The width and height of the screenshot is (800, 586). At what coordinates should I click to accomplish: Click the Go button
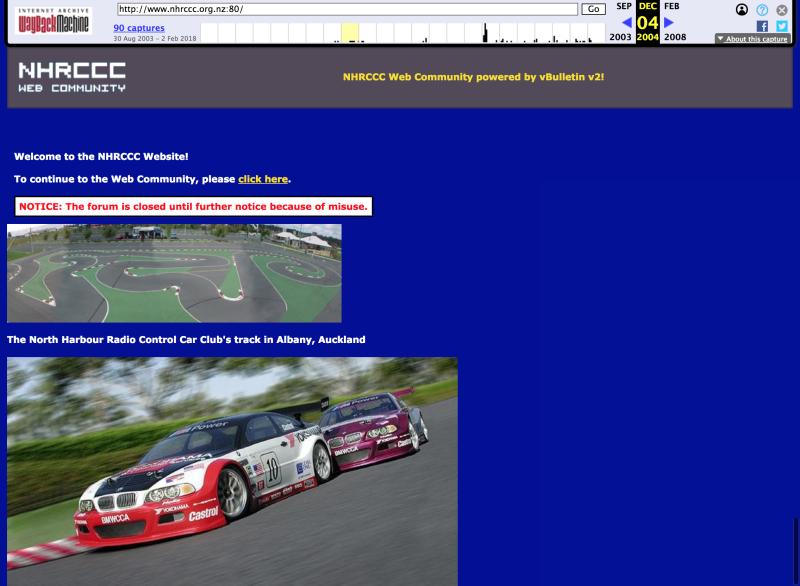tap(593, 9)
